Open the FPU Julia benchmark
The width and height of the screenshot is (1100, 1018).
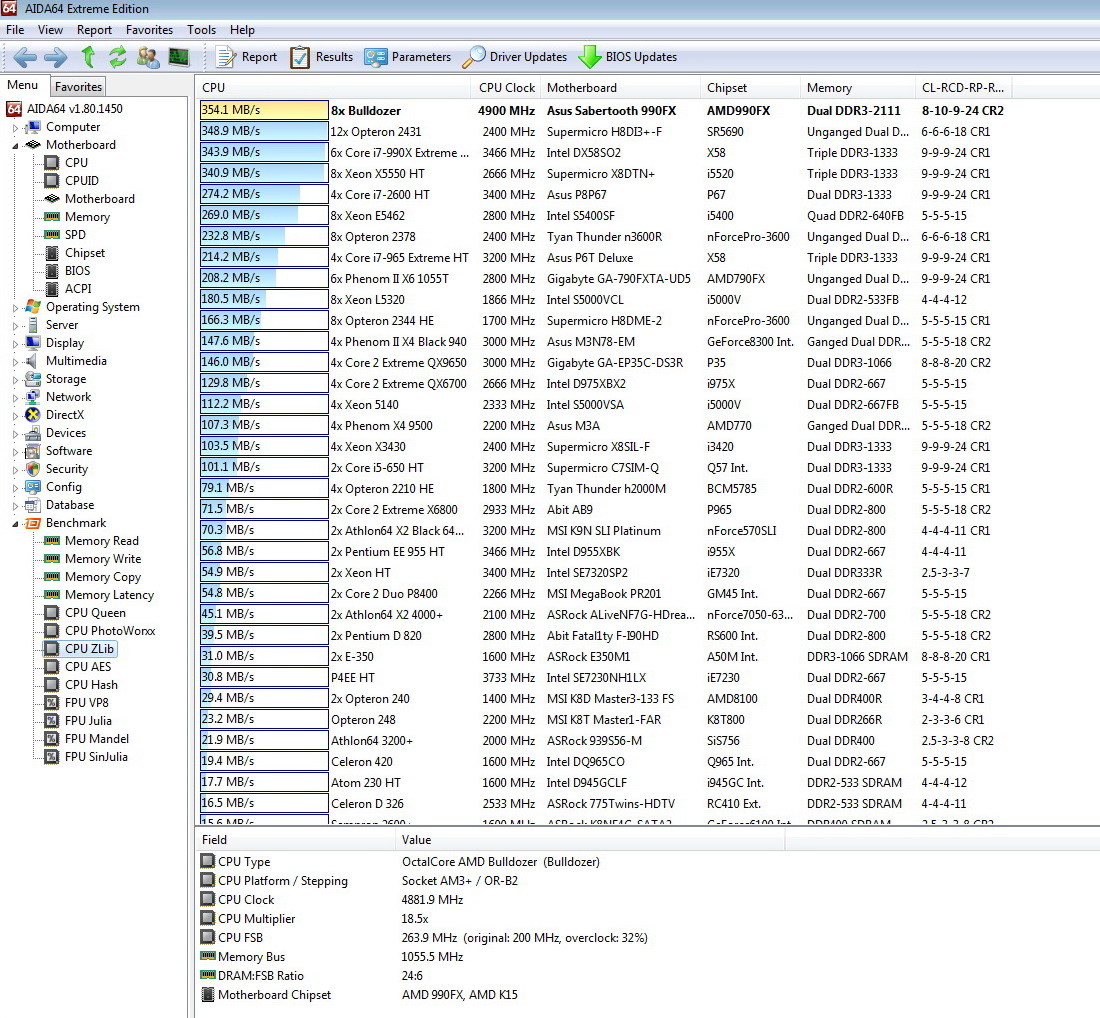(88, 721)
